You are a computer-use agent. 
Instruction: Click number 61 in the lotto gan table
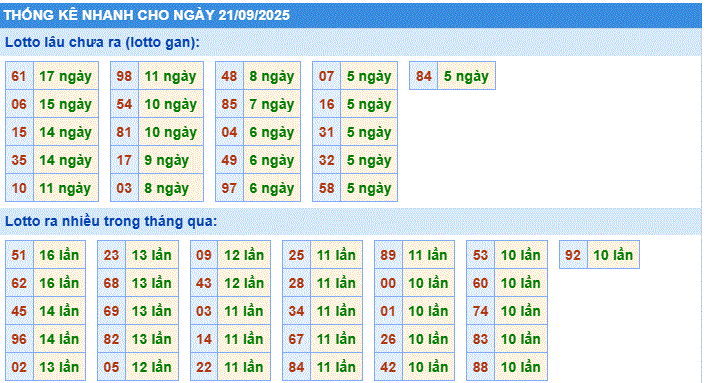(x=19, y=76)
